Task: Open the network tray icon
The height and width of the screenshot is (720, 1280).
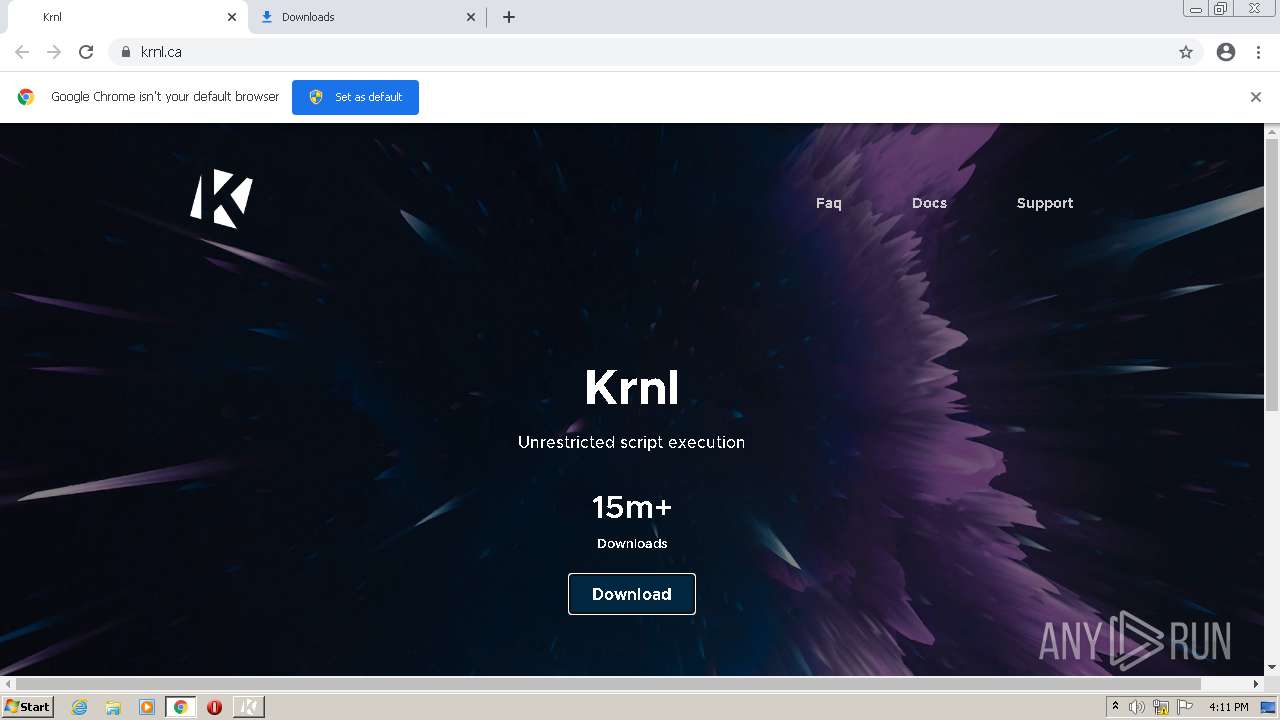Action: coord(1161,707)
